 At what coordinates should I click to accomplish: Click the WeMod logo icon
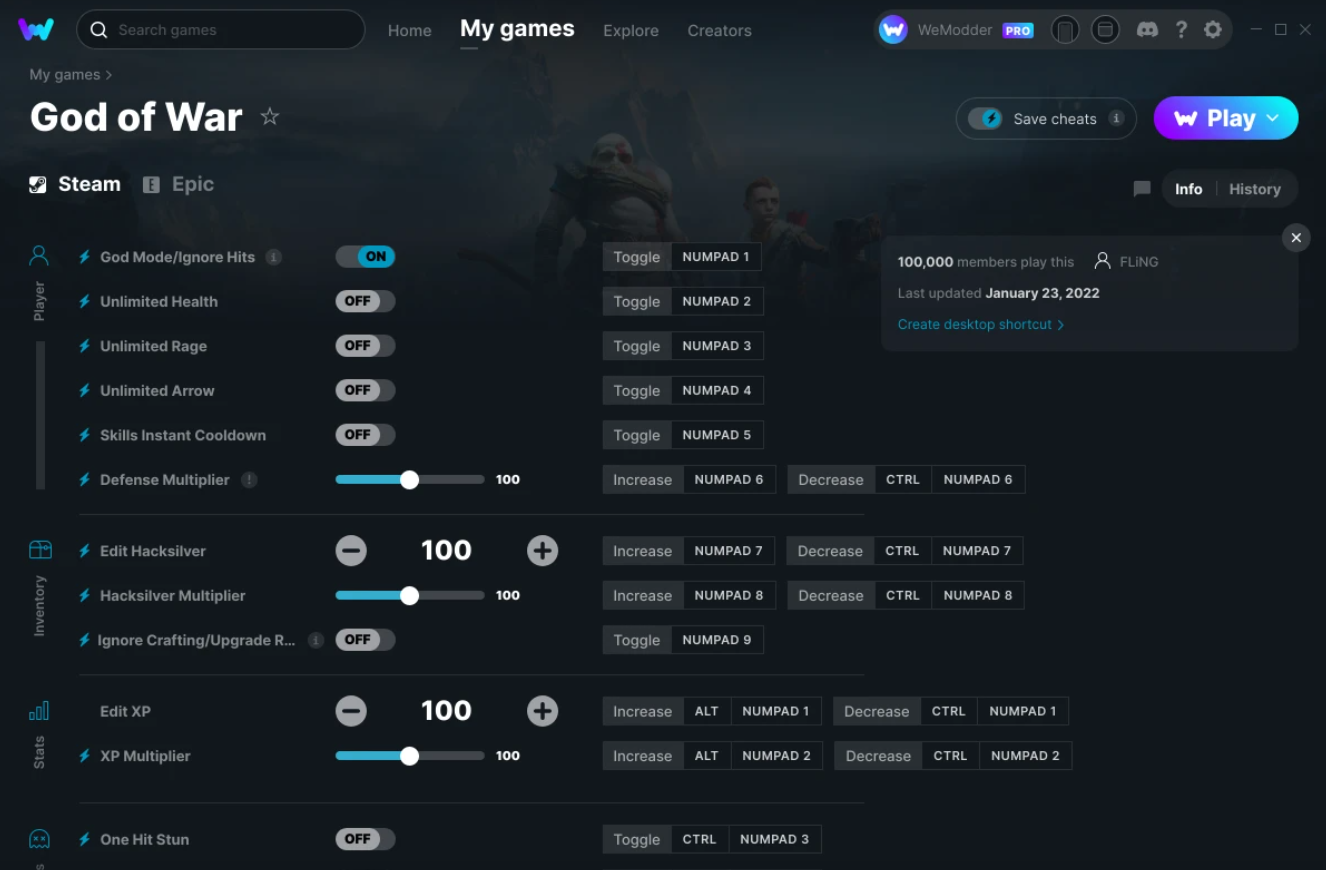pos(36,30)
